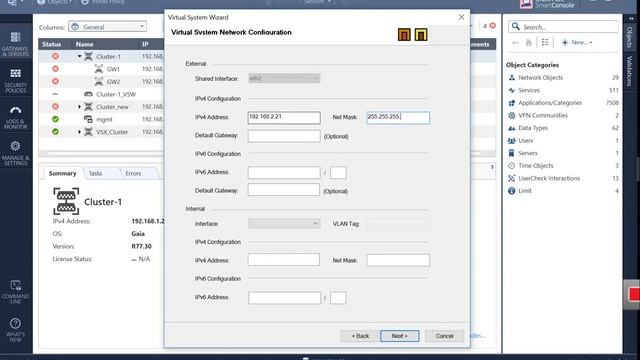Open the Internal Interface dropdown
This screenshot has width=640, height=360.
click(284, 224)
